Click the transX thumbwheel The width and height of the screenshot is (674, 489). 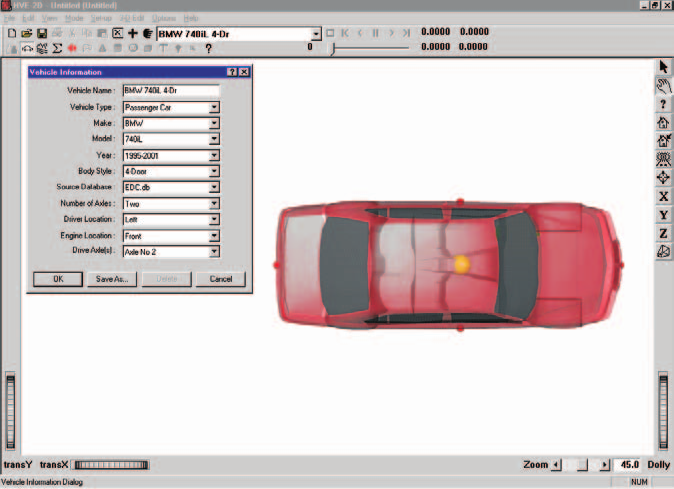111,465
